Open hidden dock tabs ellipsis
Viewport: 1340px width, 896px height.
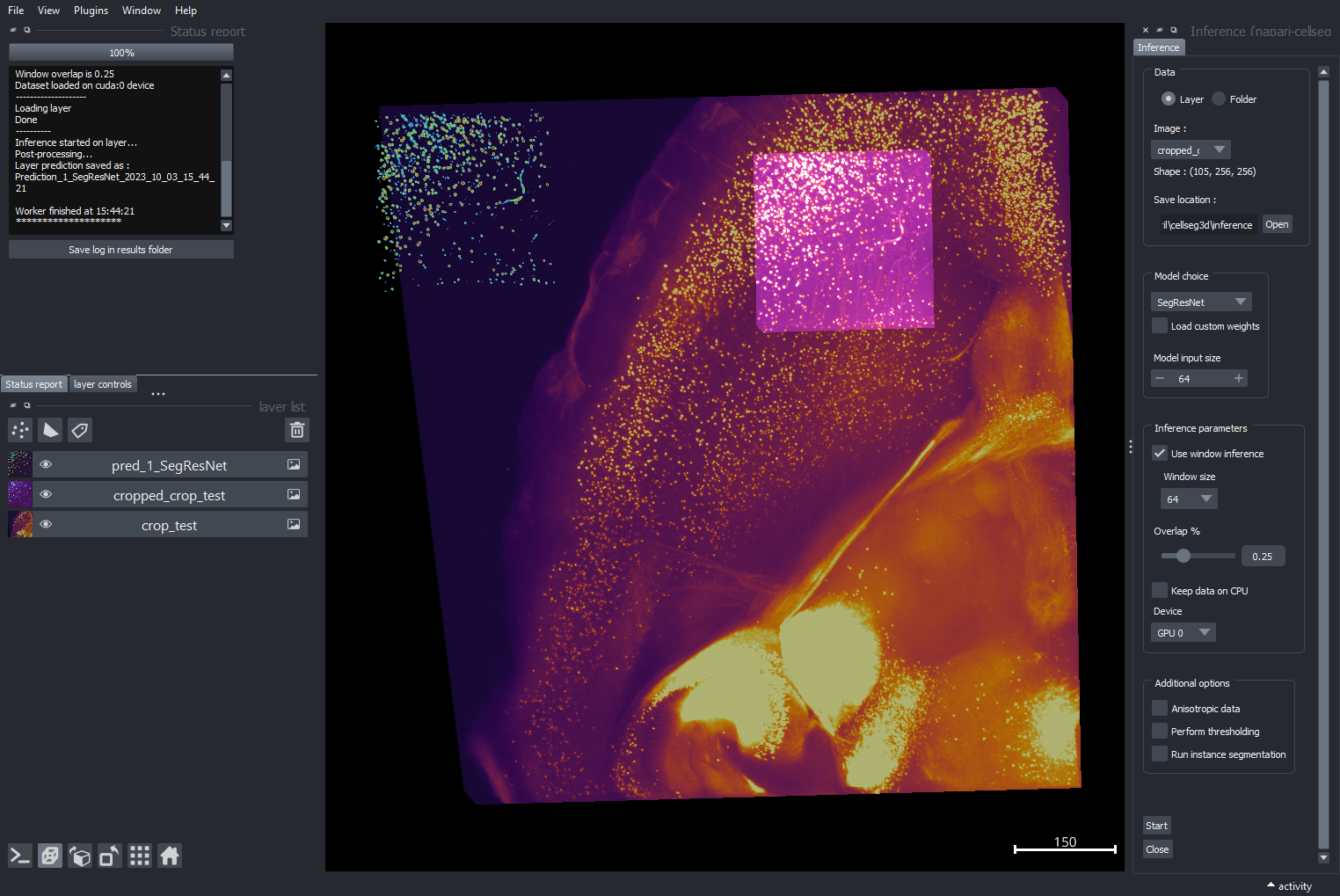[158, 393]
